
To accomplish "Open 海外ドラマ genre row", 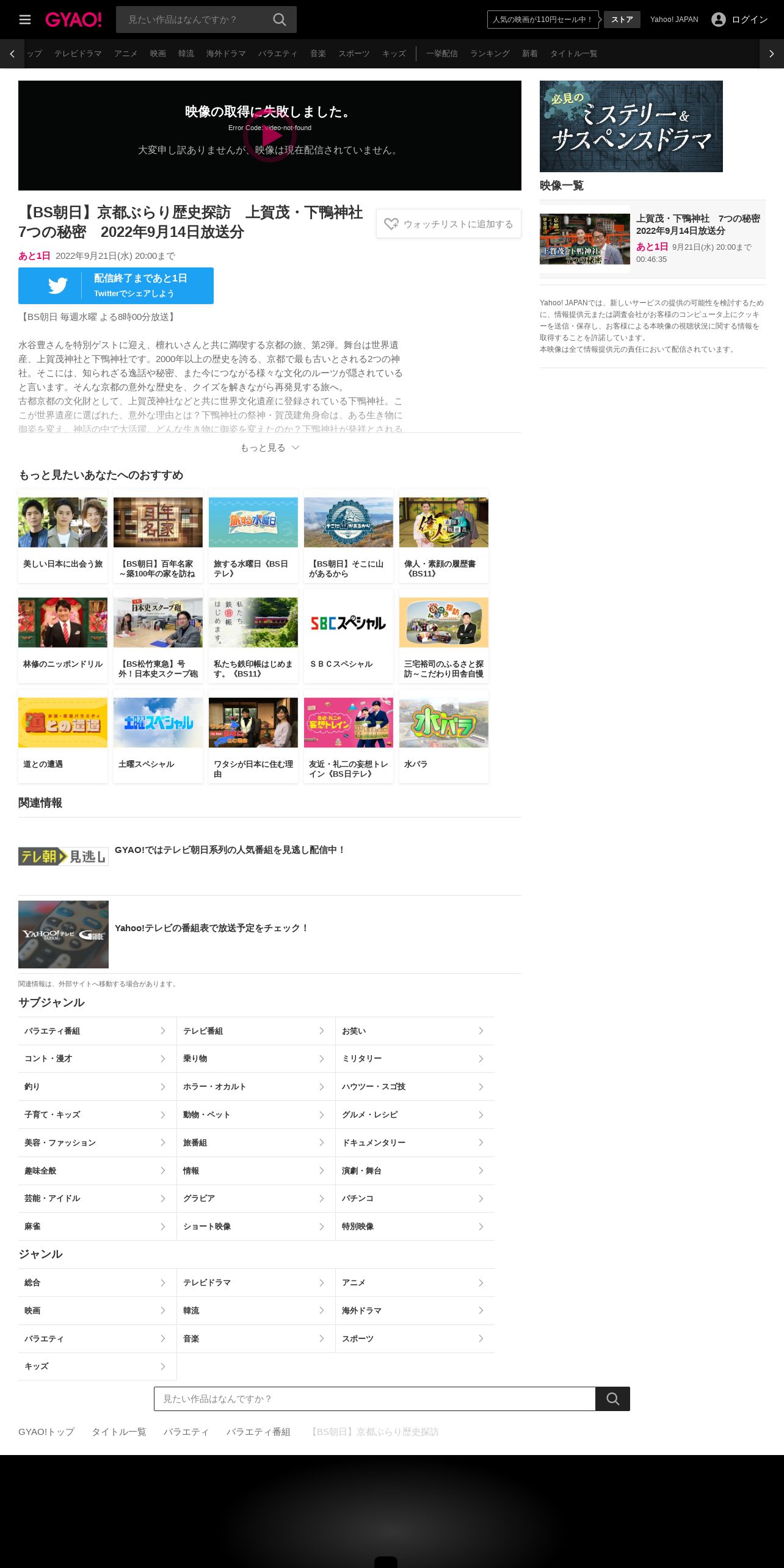I will (415, 1310).
